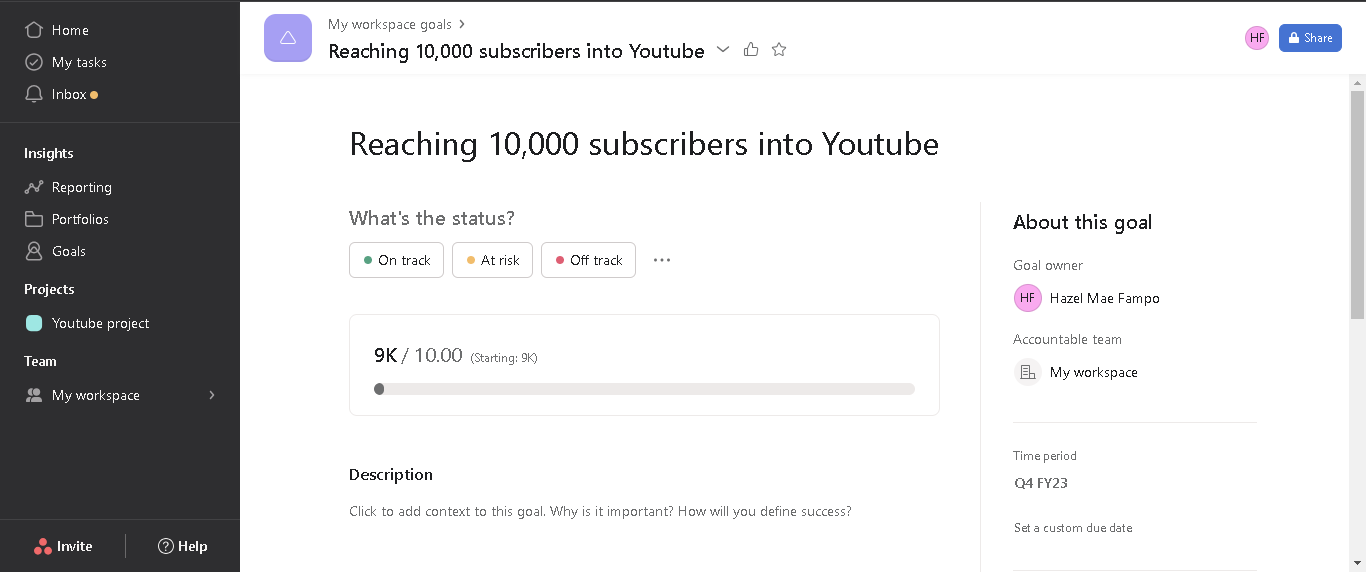Click the Home house icon
This screenshot has width=1366, height=572.
(34, 30)
